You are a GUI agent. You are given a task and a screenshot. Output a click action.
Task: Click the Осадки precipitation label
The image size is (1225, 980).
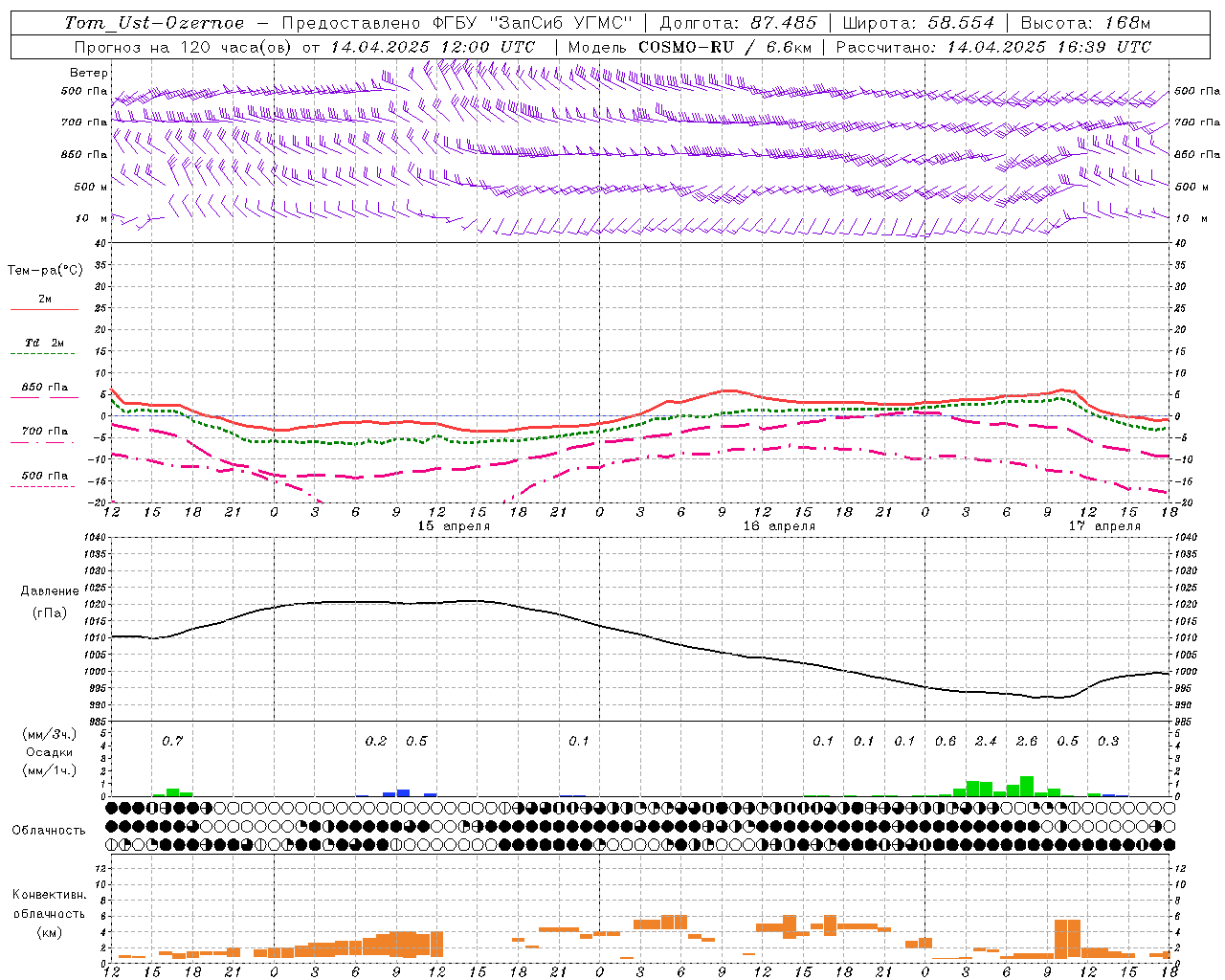coord(49,752)
